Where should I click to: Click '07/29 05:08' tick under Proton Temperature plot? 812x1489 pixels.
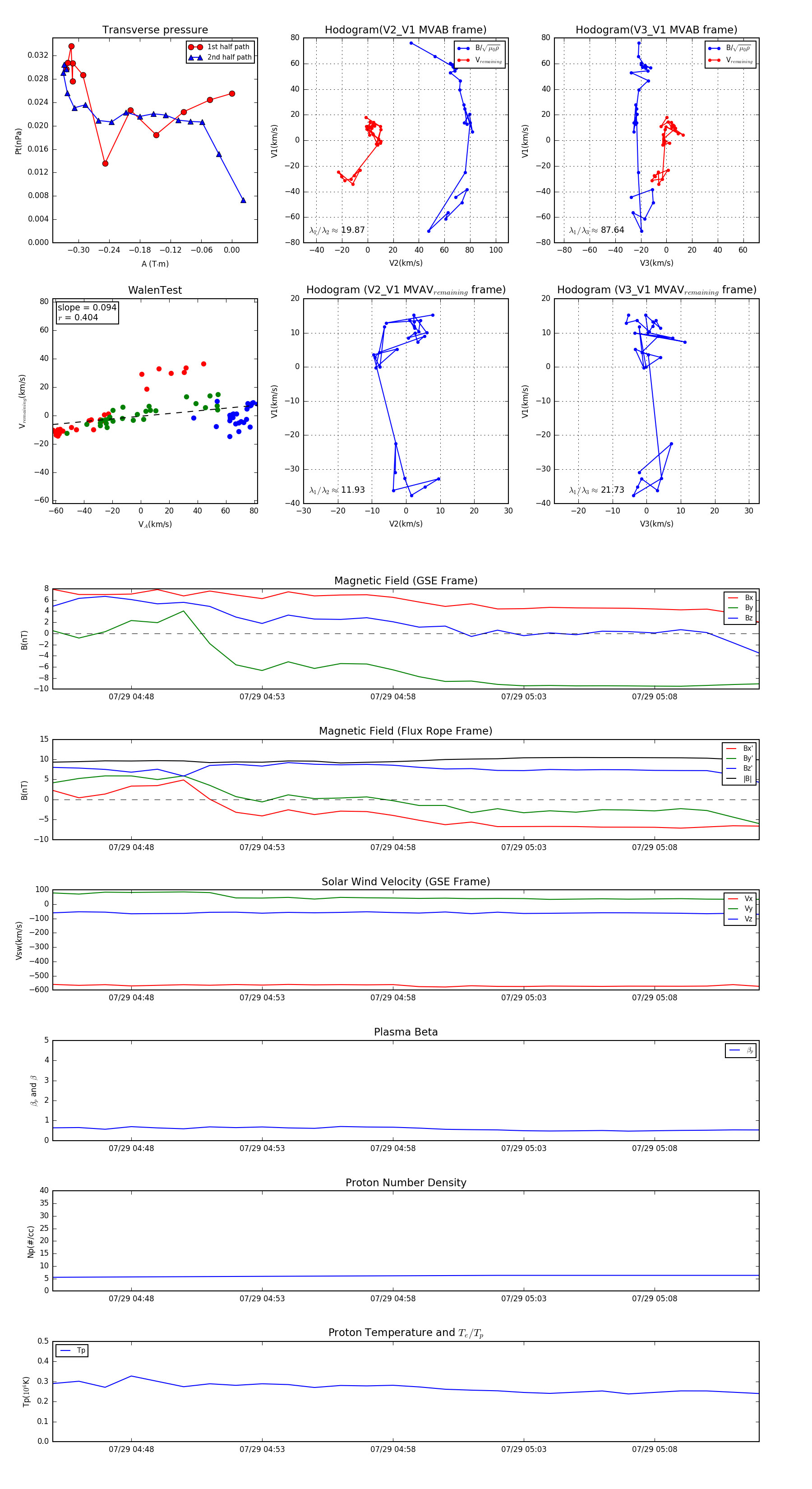(x=654, y=1449)
